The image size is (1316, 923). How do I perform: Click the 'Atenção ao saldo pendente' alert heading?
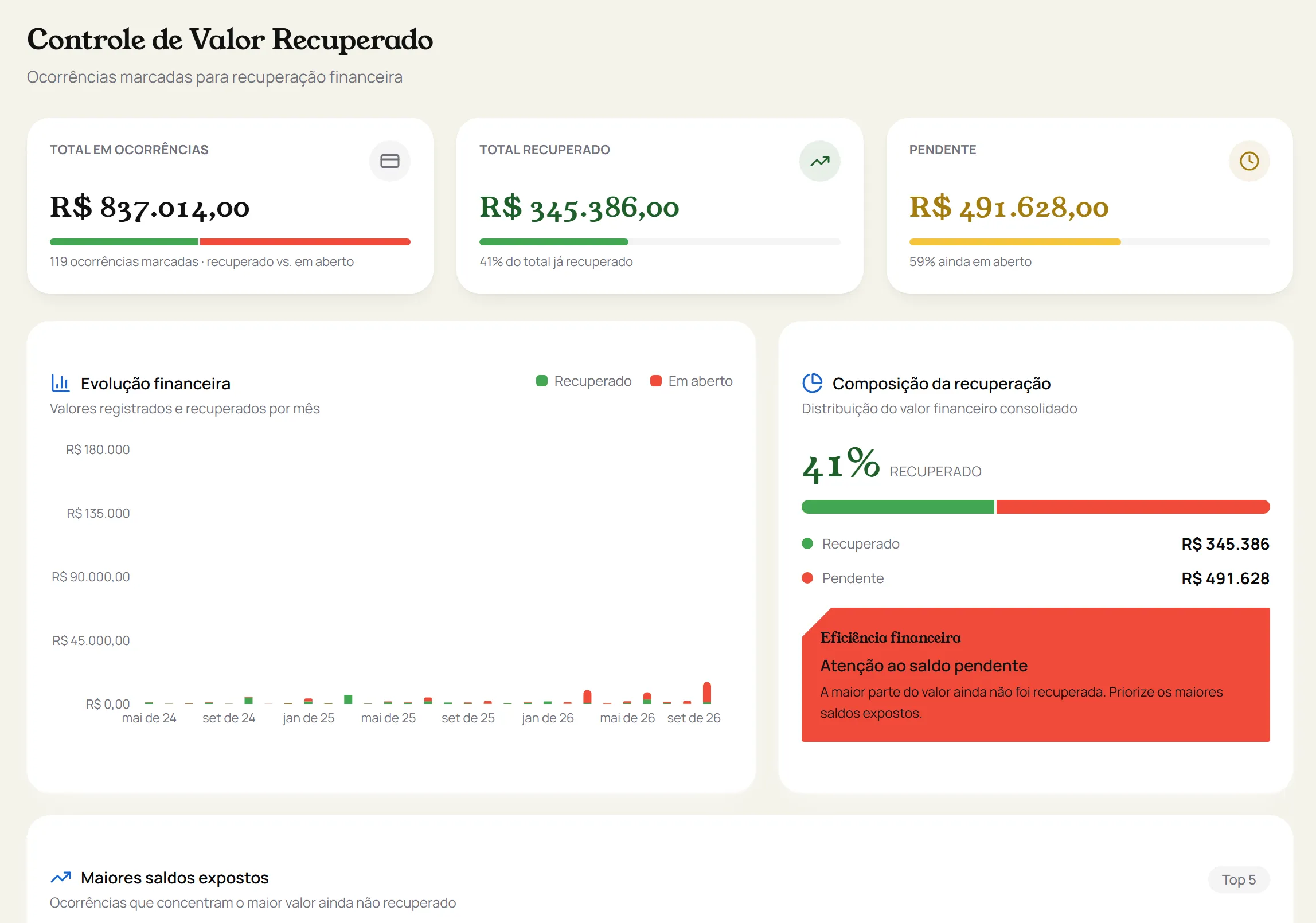click(x=923, y=666)
